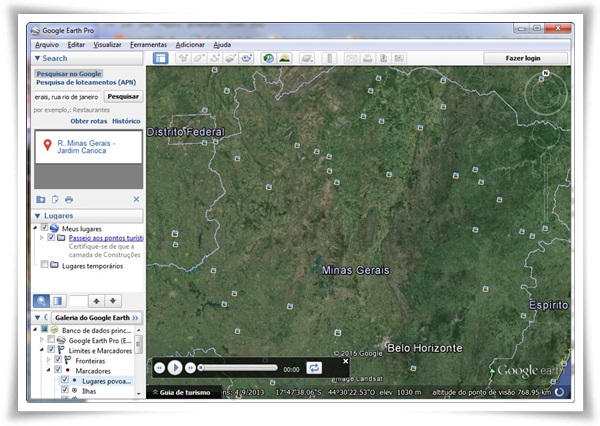Toggle the Banco de dados principal checkbox
Viewport: 600px width, 426px height.
point(44,329)
